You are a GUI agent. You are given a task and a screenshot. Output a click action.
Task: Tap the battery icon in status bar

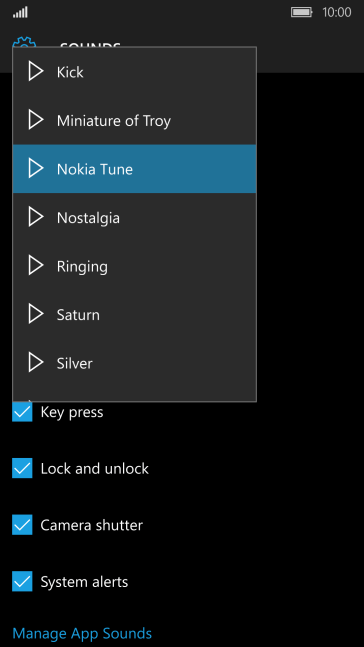(x=302, y=12)
